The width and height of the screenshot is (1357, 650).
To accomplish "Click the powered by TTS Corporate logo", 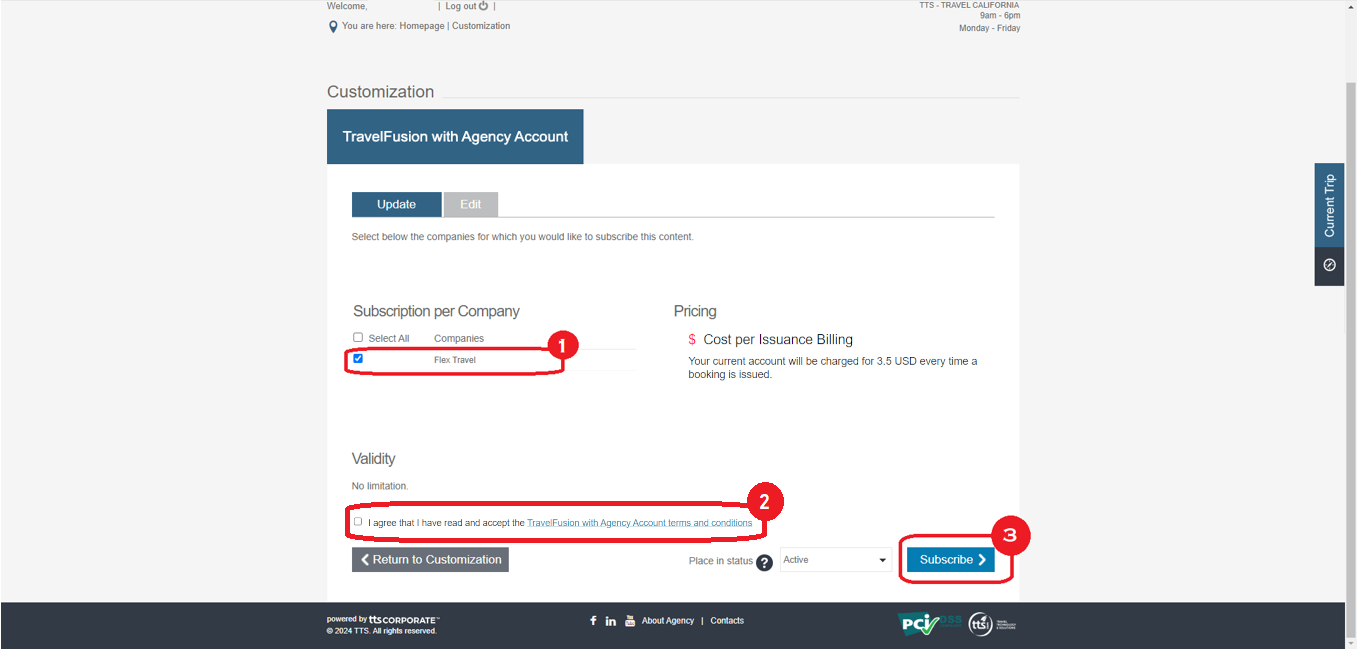I will 383,620.
